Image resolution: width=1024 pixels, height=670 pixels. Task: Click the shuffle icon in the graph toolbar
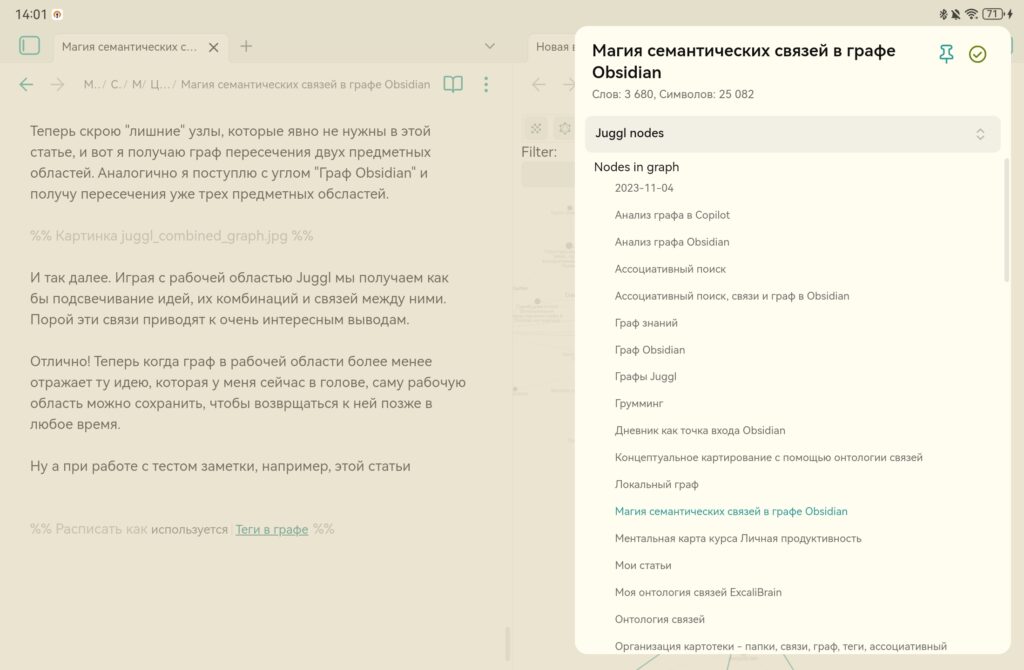pos(537,127)
